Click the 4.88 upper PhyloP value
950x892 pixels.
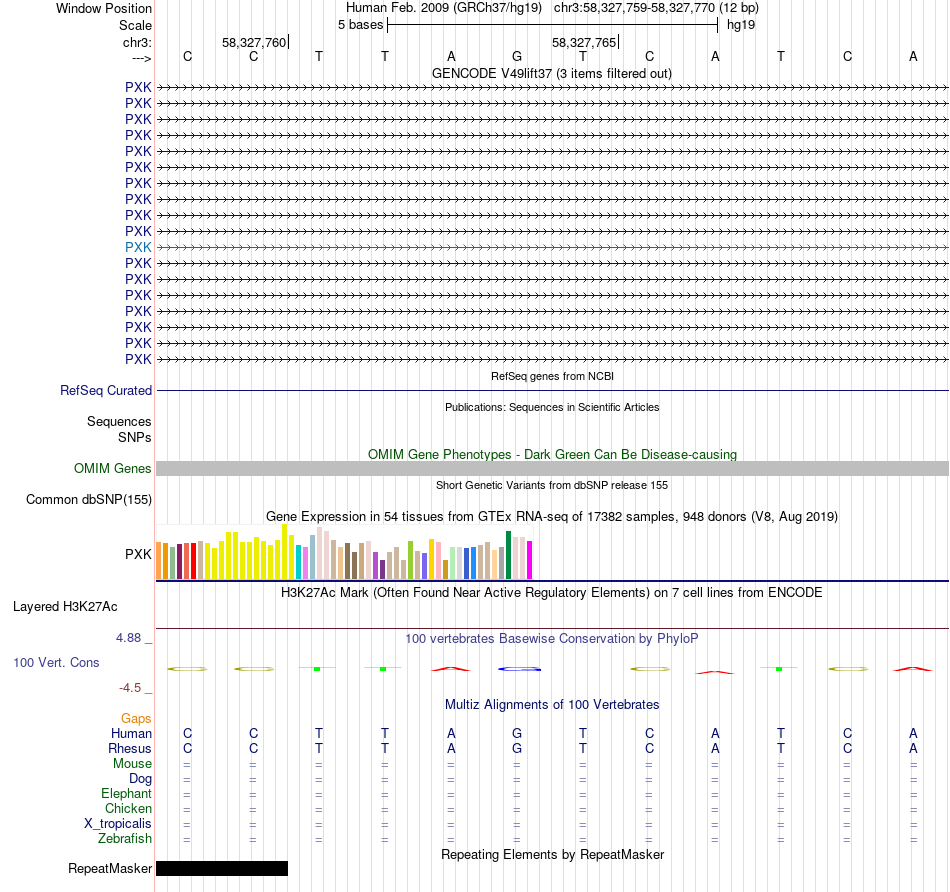[128, 638]
